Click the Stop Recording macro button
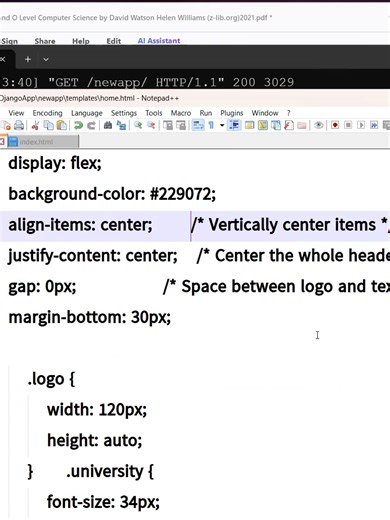This screenshot has width=390, height=520. (x=348, y=125)
